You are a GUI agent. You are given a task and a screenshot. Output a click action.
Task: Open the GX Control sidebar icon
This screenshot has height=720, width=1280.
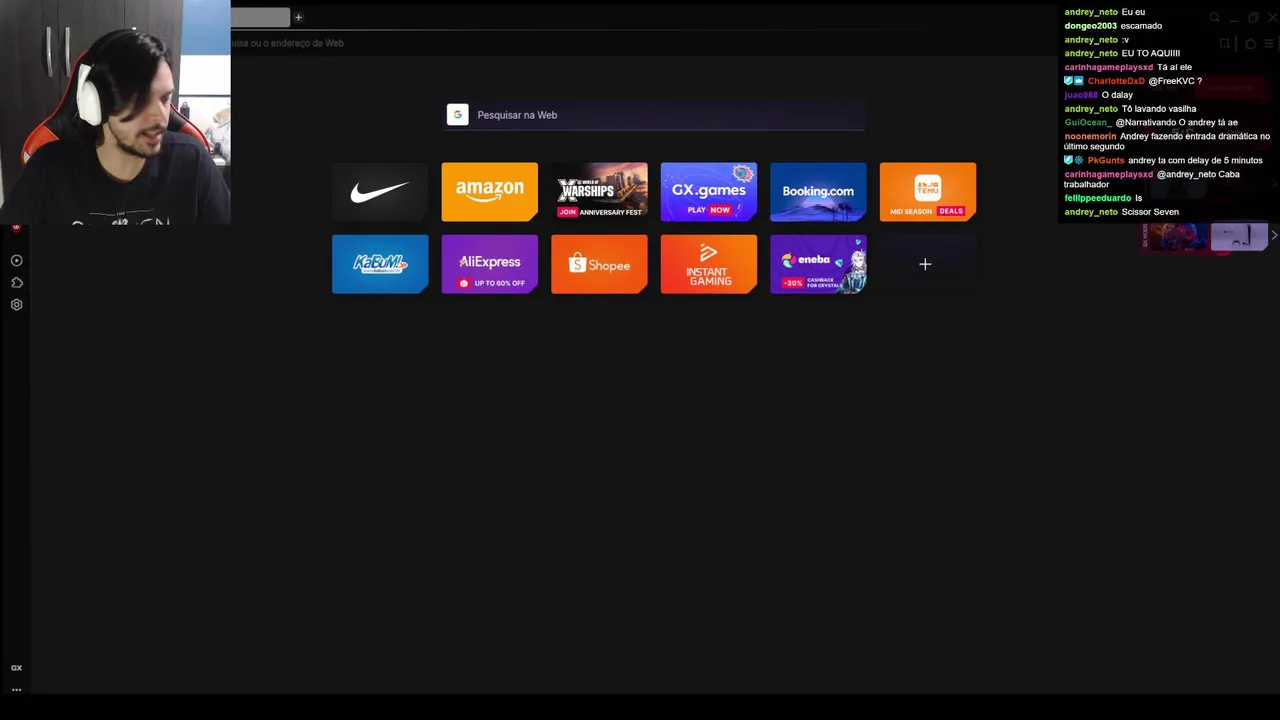(16, 668)
